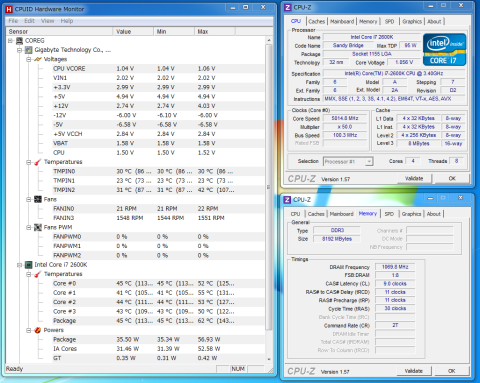Collapse the Intel Core i7 2600K node
Viewport: 480px width, 383px height.
tap(19, 265)
